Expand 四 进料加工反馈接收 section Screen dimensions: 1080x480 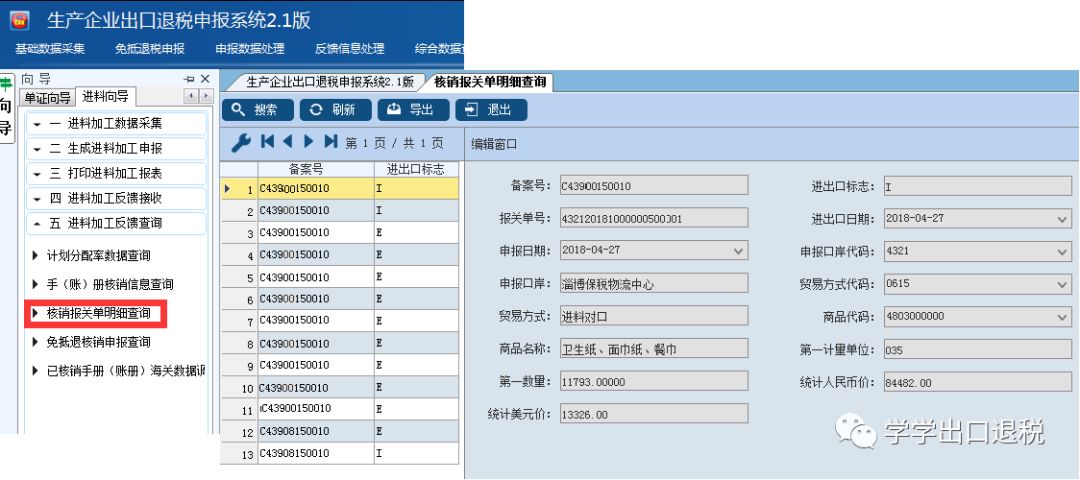point(116,198)
